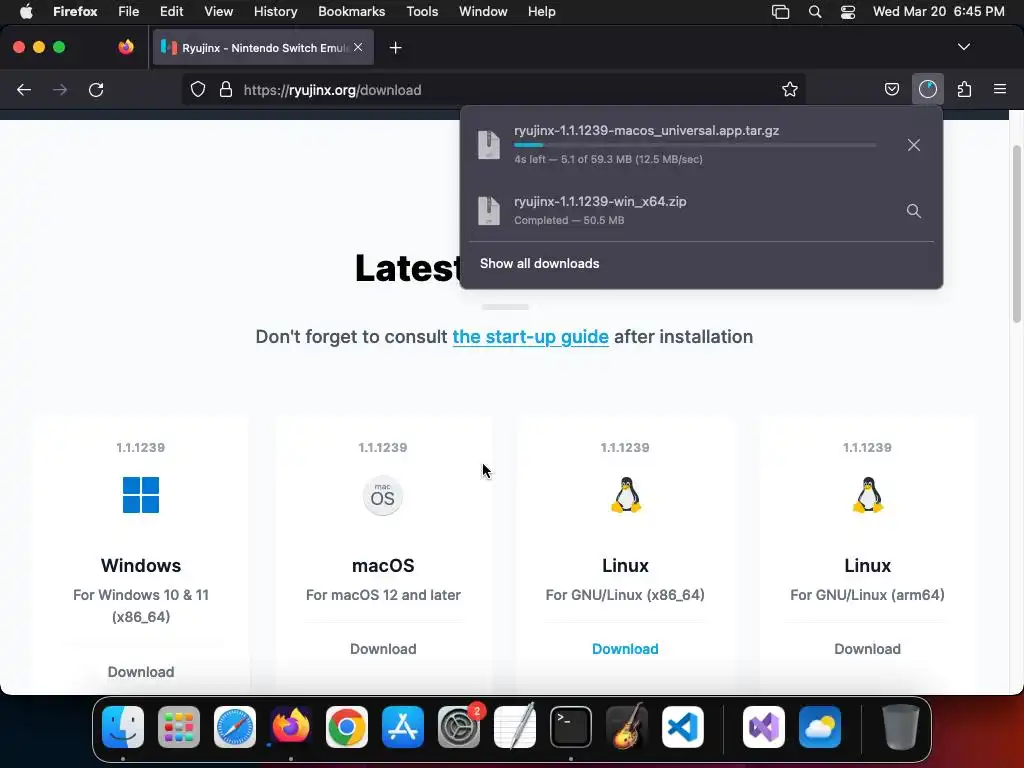Open Spotlight search in menu bar

click(814, 12)
